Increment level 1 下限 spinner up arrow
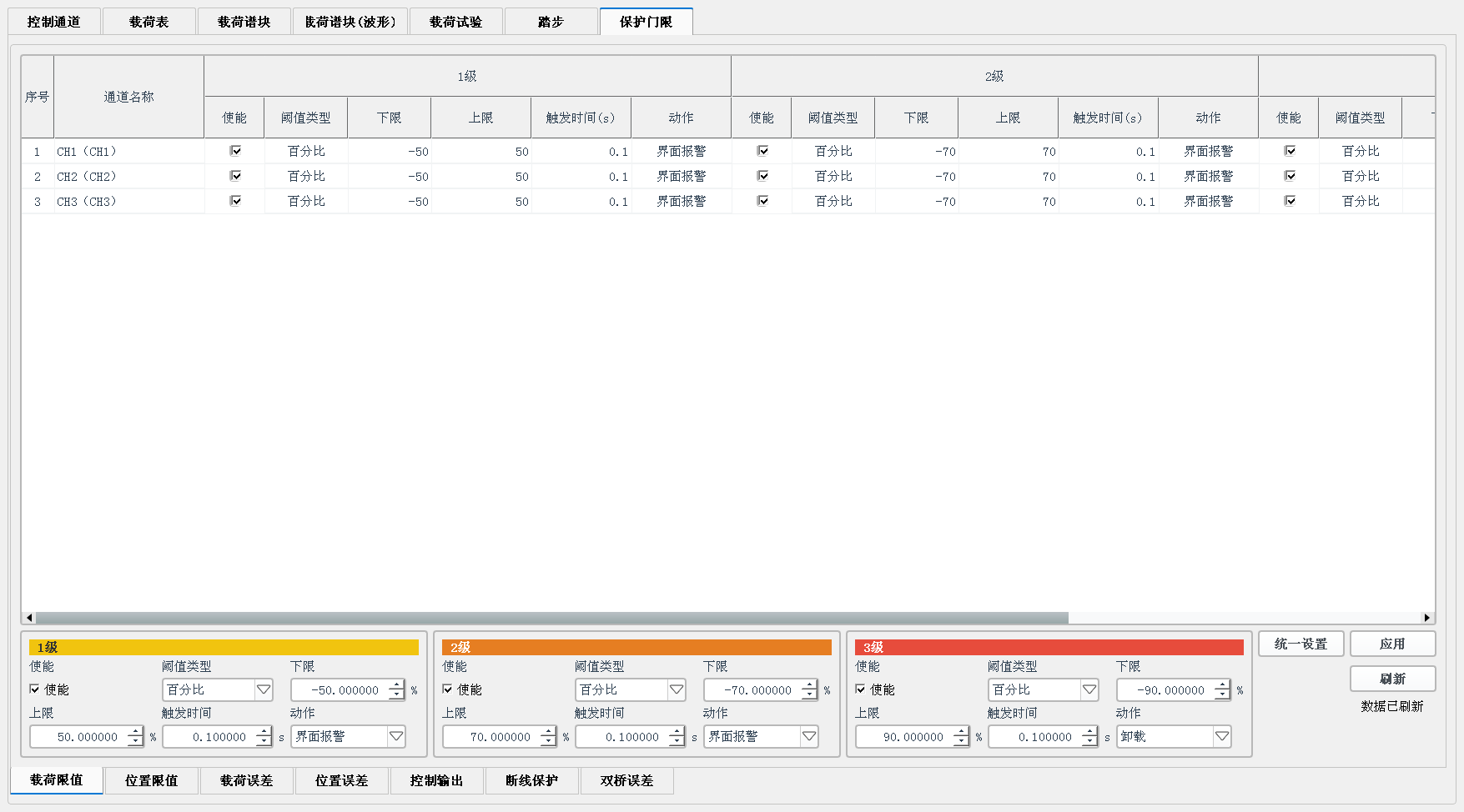 click(x=396, y=685)
